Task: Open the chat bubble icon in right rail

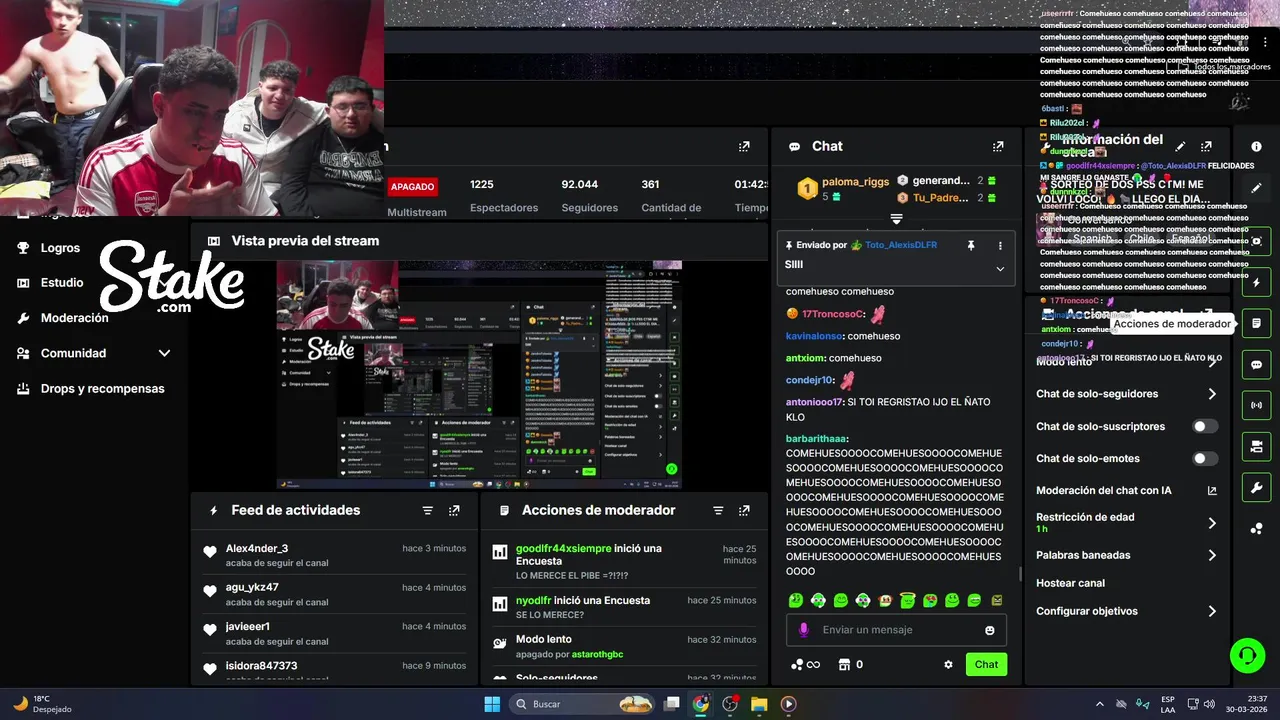Action: 1256,365
